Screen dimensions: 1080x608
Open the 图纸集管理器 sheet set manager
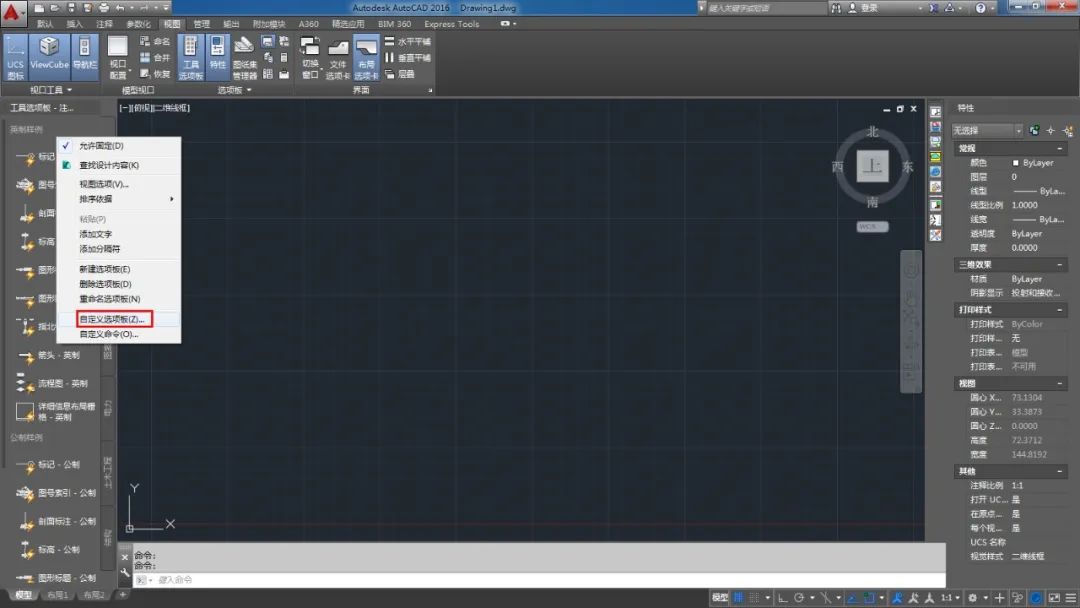[245, 58]
